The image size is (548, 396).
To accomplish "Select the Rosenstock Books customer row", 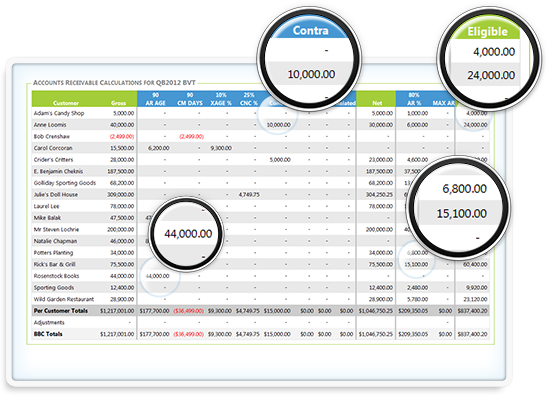I will 260,276.
